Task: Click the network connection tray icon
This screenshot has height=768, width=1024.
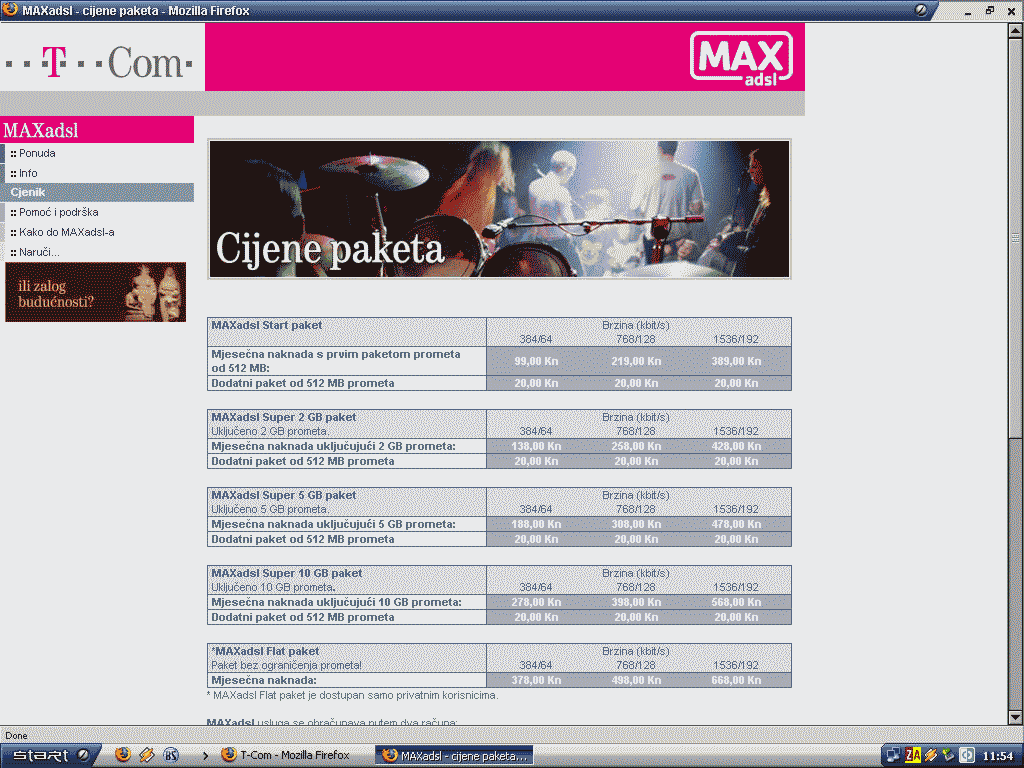Action: point(893,755)
